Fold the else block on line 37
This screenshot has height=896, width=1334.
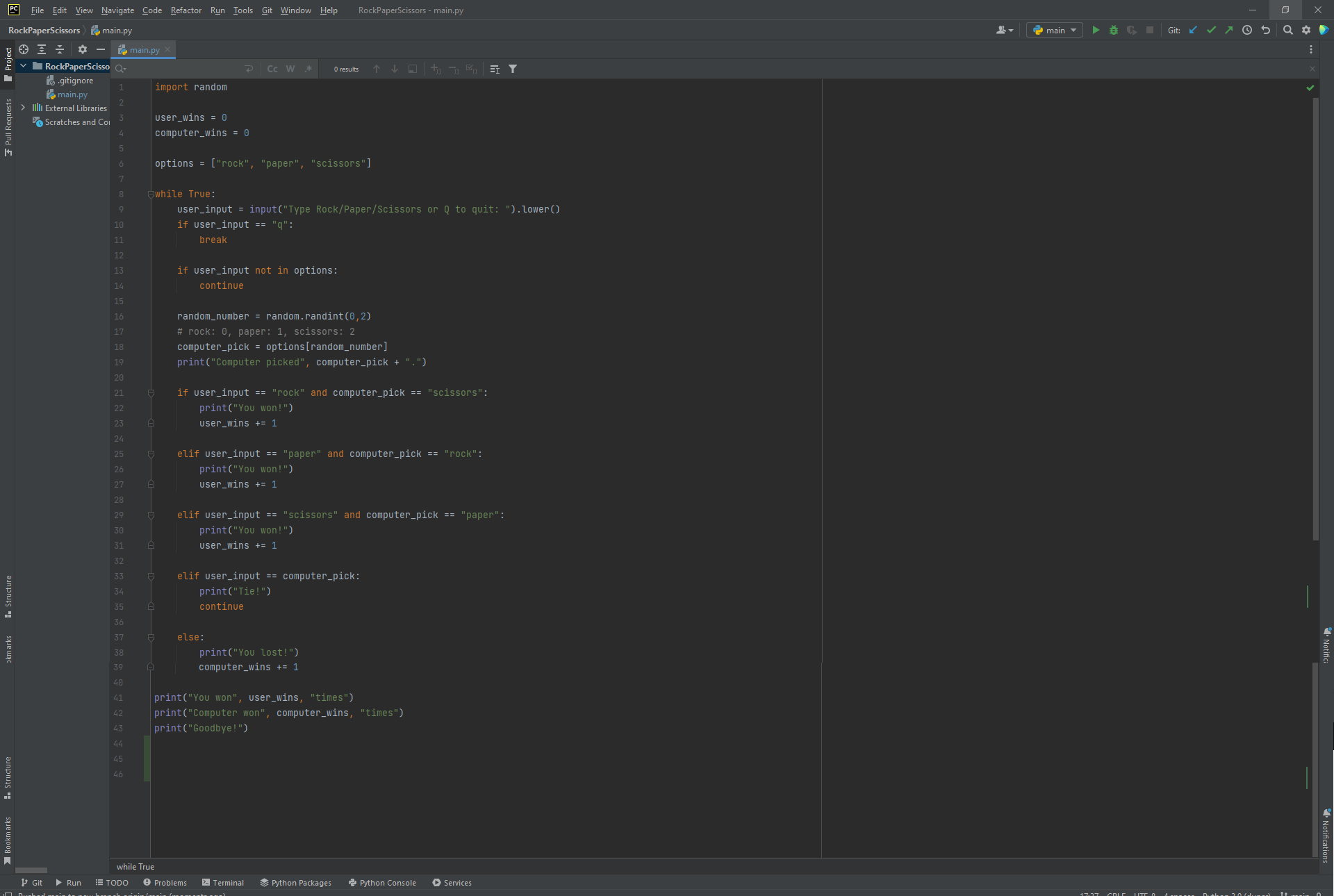(x=151, y=638)
